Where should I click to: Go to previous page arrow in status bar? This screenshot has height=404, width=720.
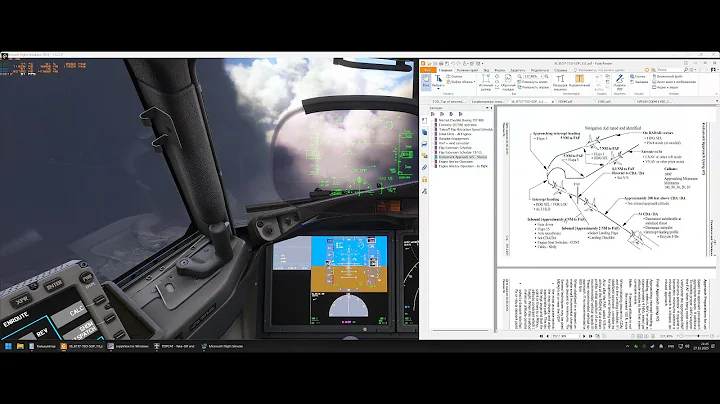[x=548, y=336]
